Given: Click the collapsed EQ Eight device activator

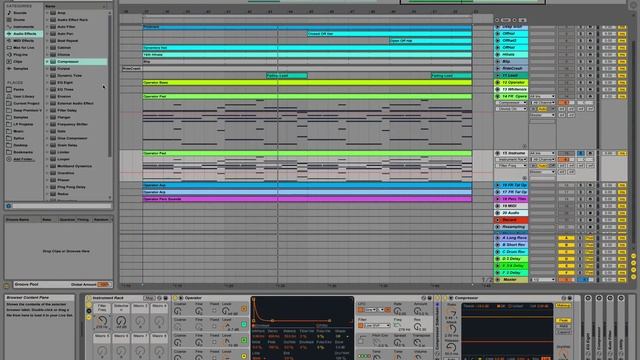Looking at the screenshot, I should [588, 298].
